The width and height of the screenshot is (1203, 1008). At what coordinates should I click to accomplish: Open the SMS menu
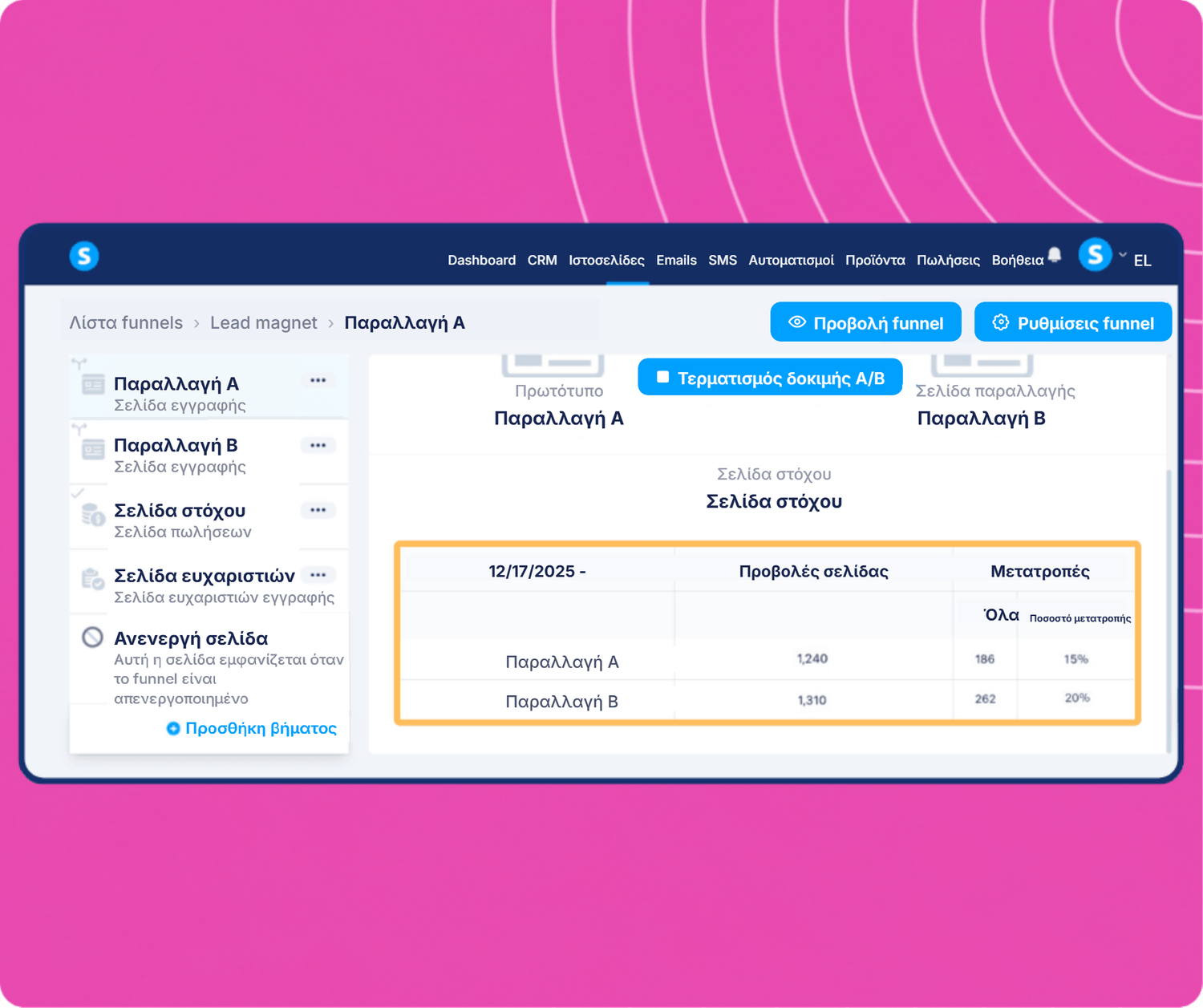[x=723, y=261]
